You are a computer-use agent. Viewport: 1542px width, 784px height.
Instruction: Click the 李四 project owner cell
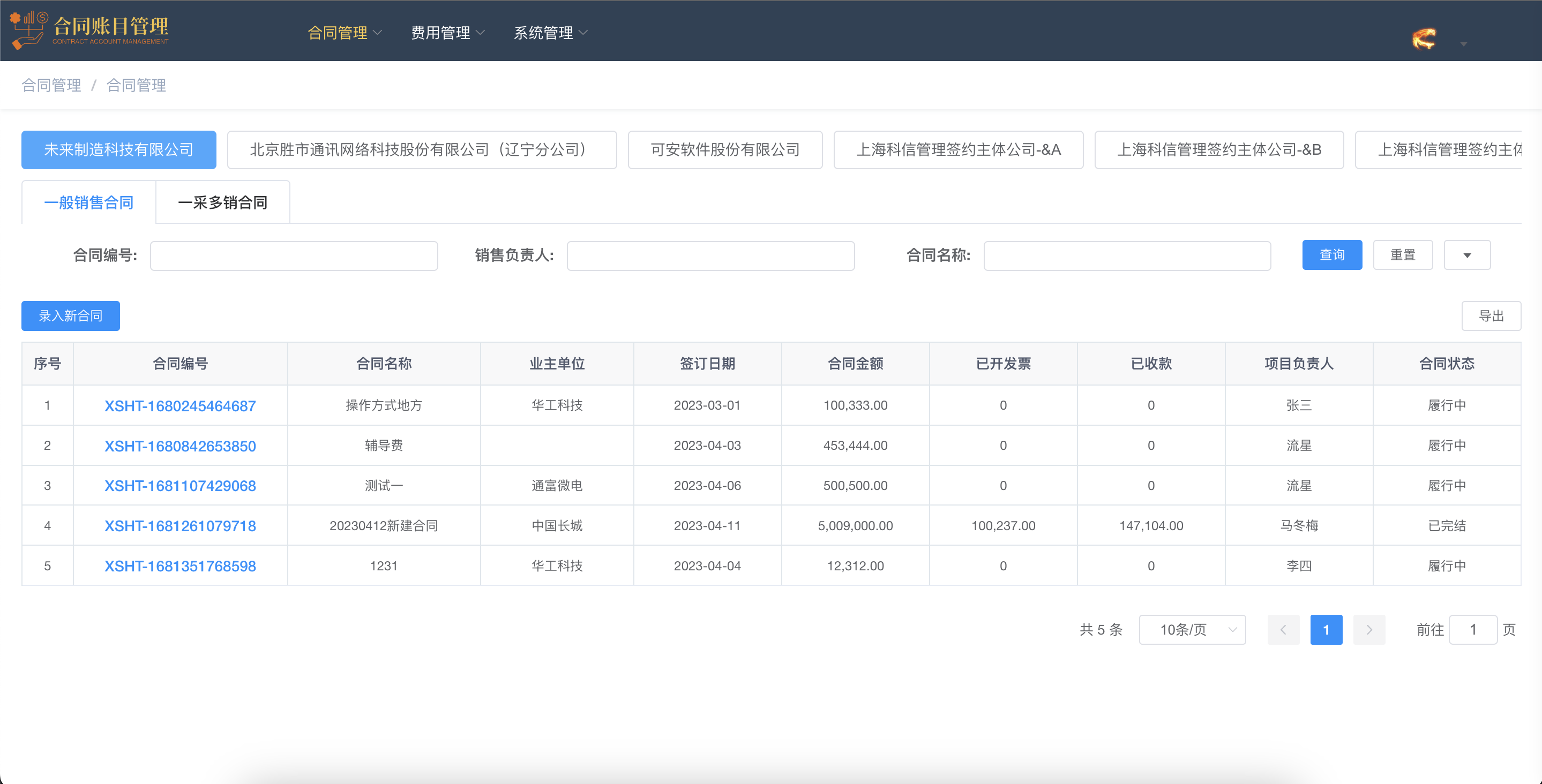1299,566
